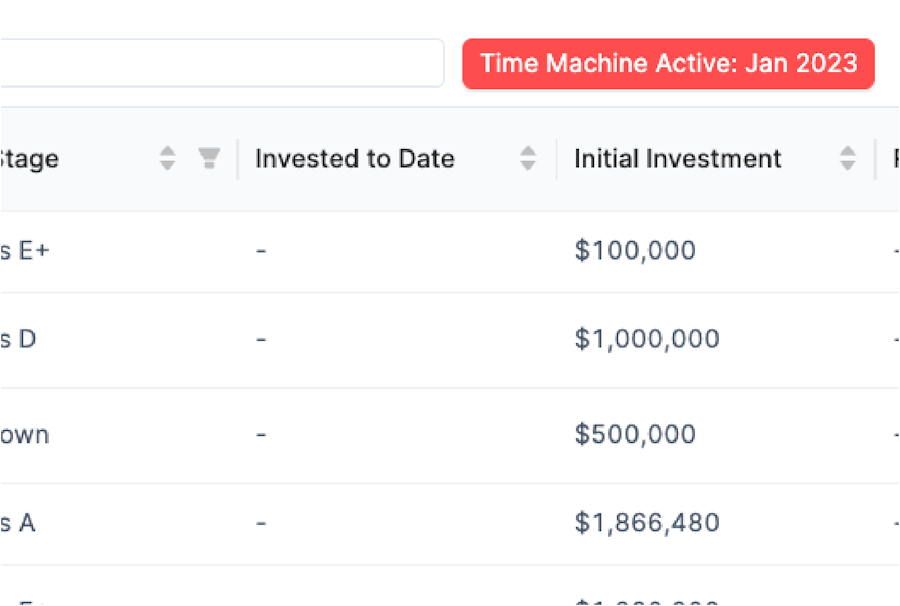Select the $500,000 initial investment cell

(635, 434)
